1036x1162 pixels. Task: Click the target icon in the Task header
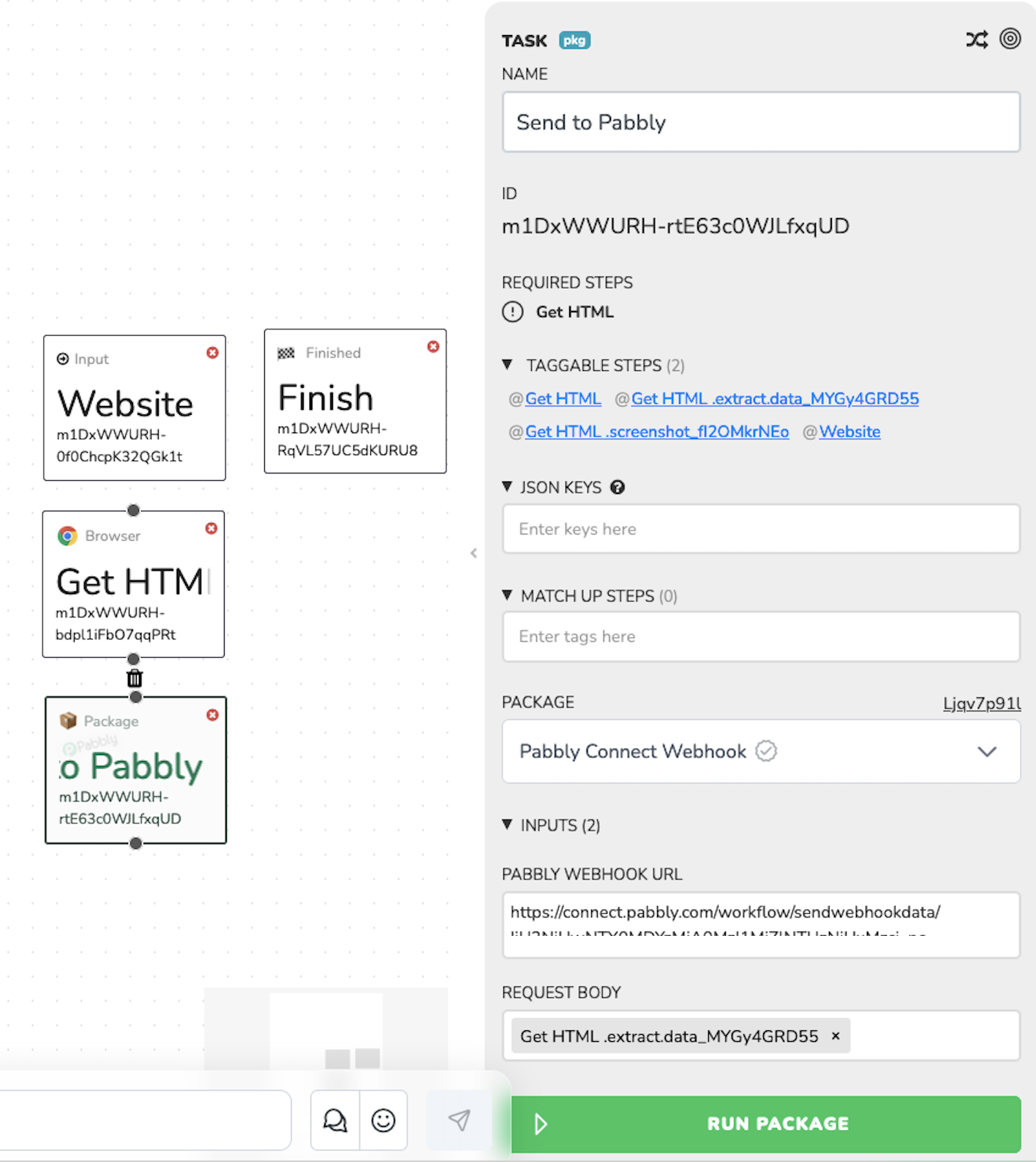(x=1010, y=39)
